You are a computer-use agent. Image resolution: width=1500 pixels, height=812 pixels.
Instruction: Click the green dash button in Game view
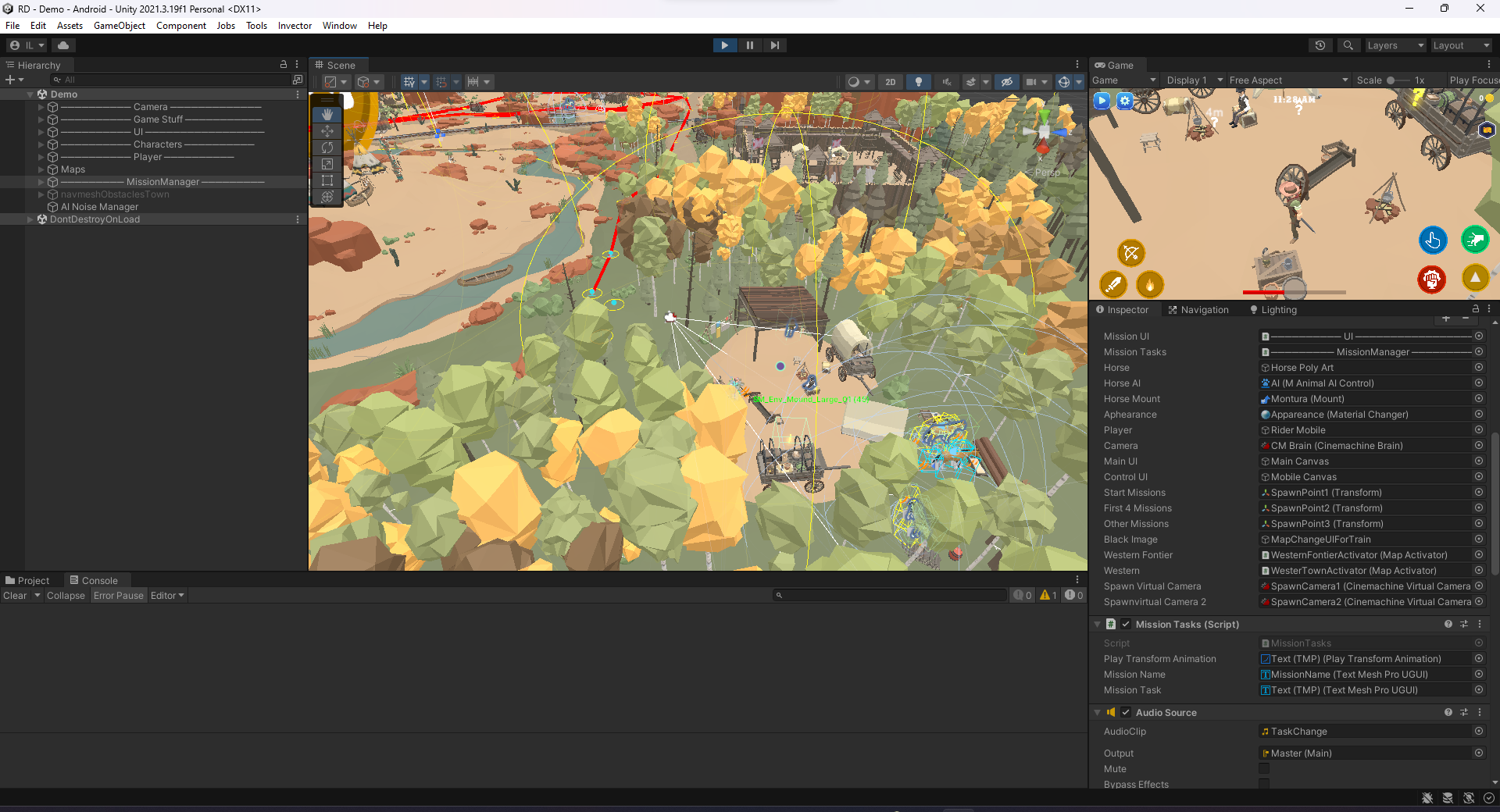(x=1475, y=239)
